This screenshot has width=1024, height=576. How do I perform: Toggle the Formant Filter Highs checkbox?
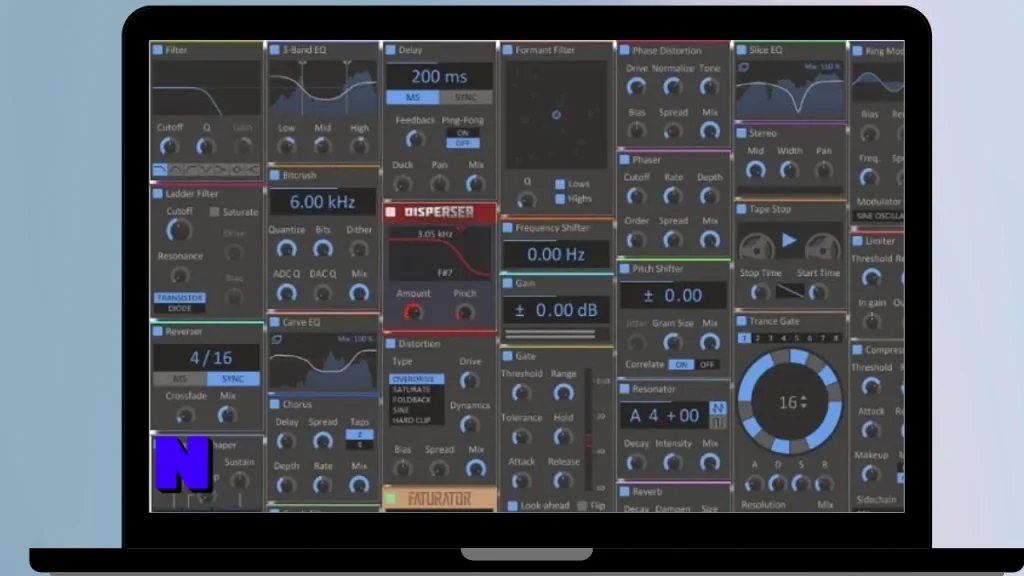point(560,199)
